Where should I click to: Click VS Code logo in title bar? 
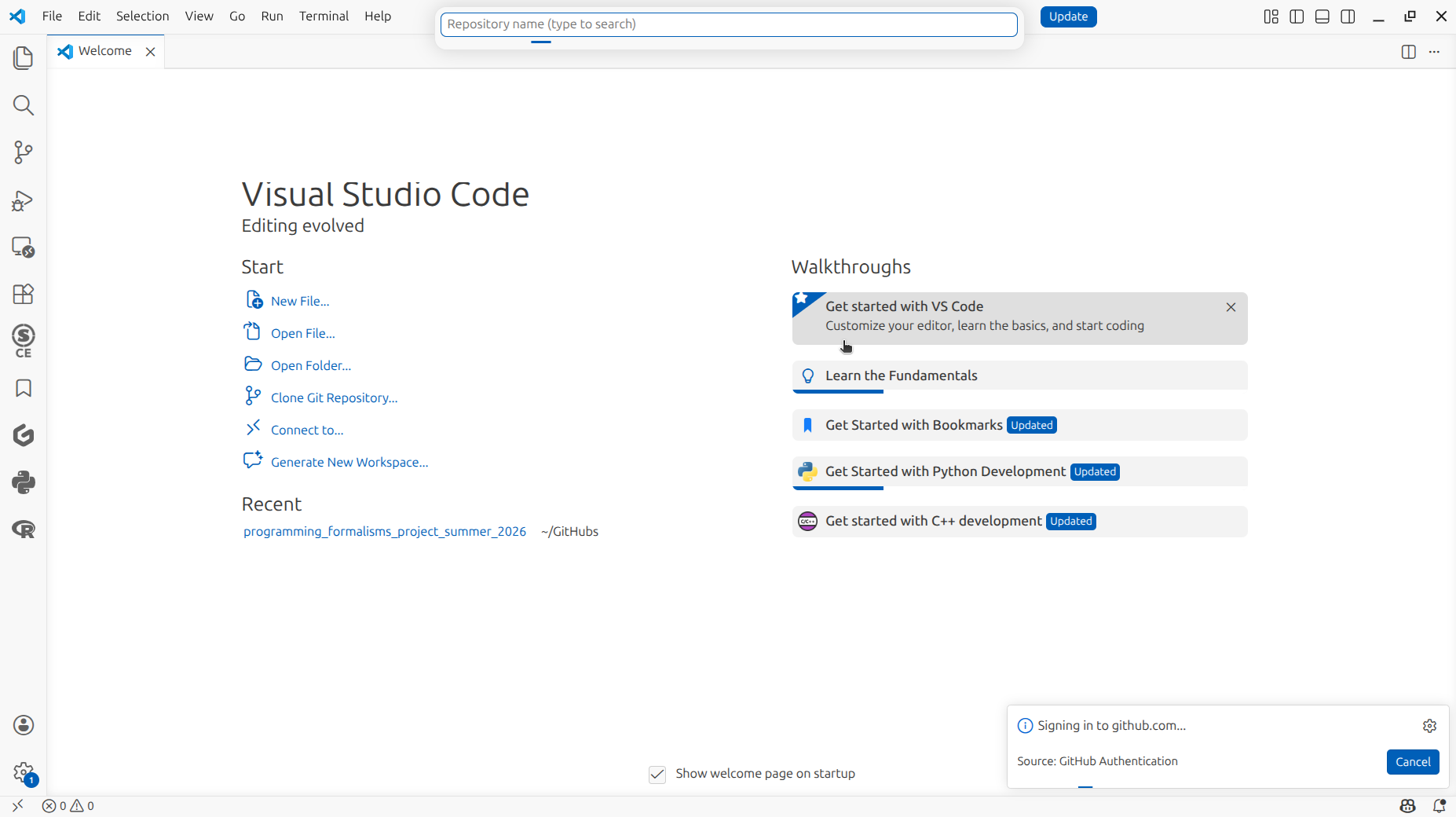(x=17, y=16)
